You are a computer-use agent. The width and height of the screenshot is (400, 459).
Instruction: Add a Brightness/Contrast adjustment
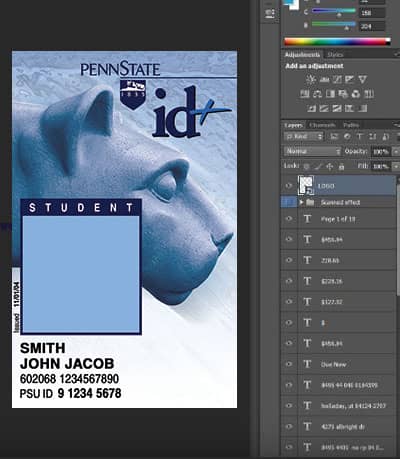[x=311, y=79]
